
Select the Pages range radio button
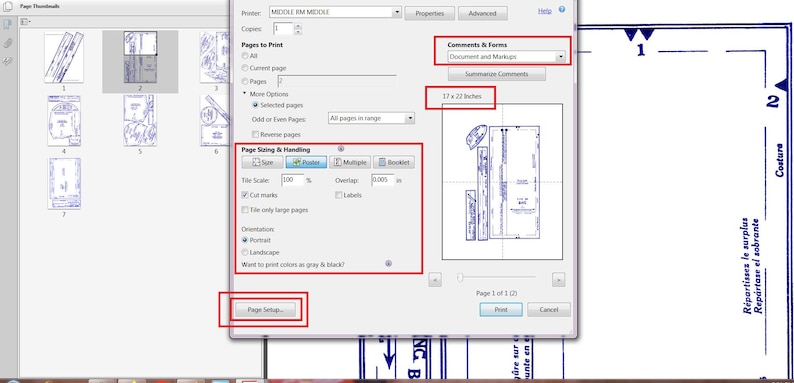click(x=245, y=81)
